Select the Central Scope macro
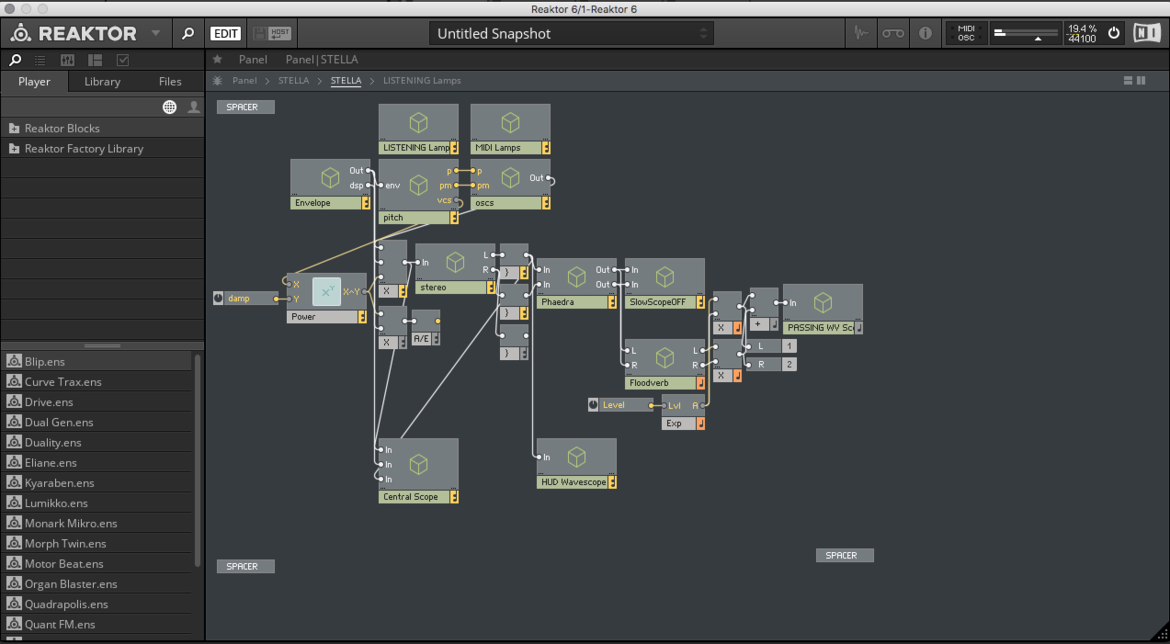Screen dimensions: 1170x644 click(419, 471)
